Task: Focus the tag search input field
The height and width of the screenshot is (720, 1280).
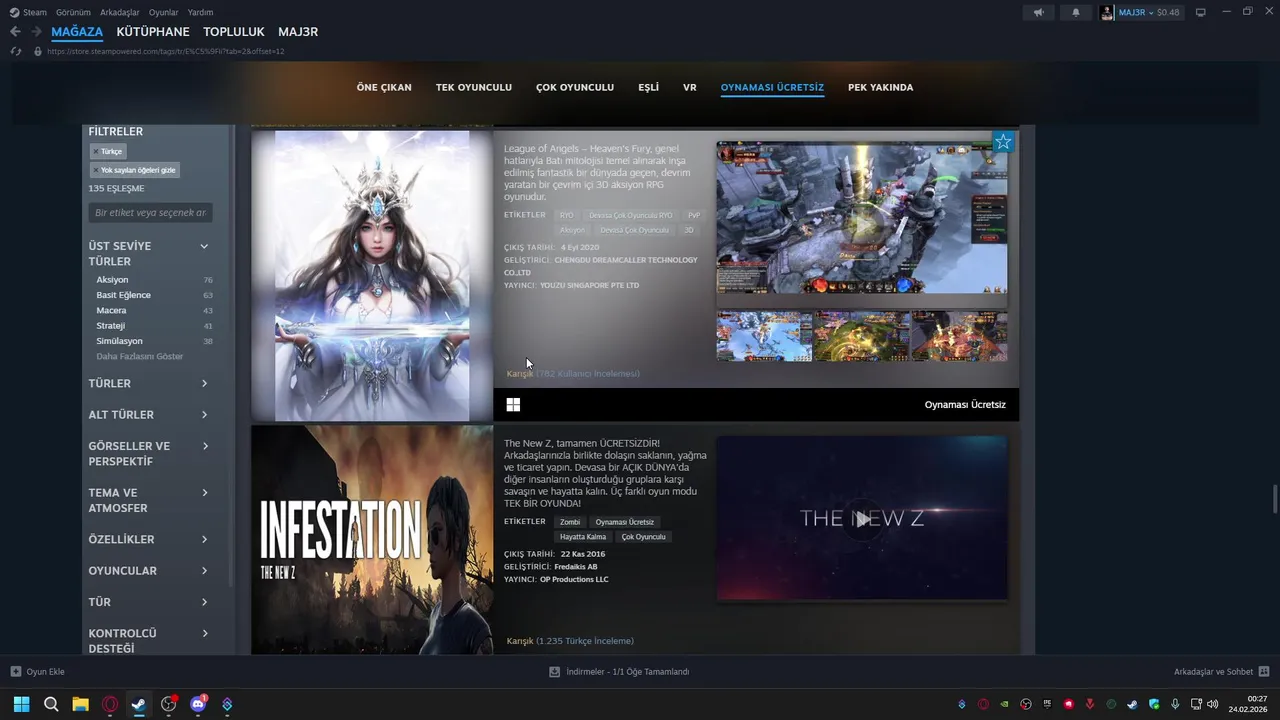Action: (x=150, y=212)
